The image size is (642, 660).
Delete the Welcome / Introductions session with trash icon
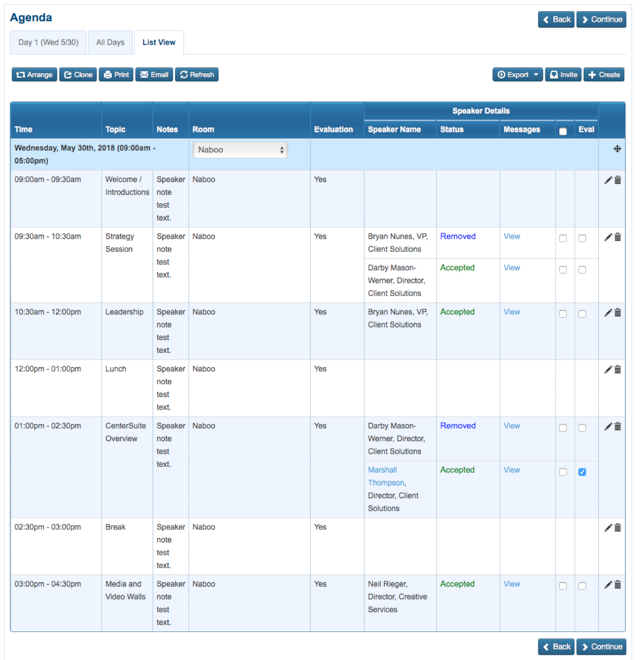(618, 180)
